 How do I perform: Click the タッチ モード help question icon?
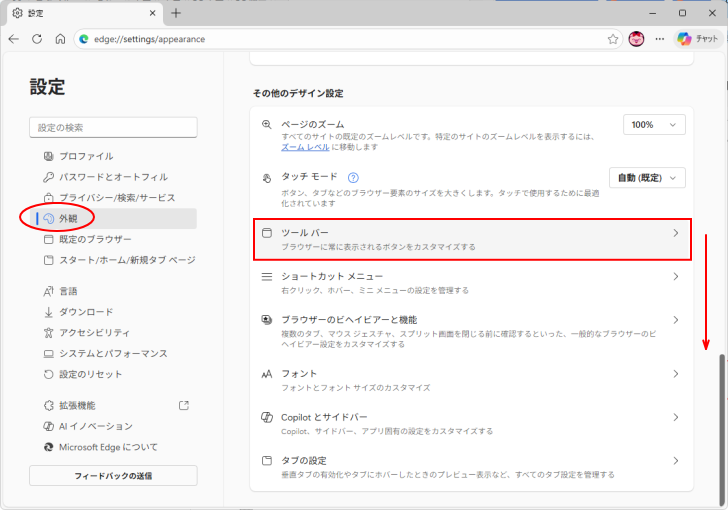click(x=353, y=177)
